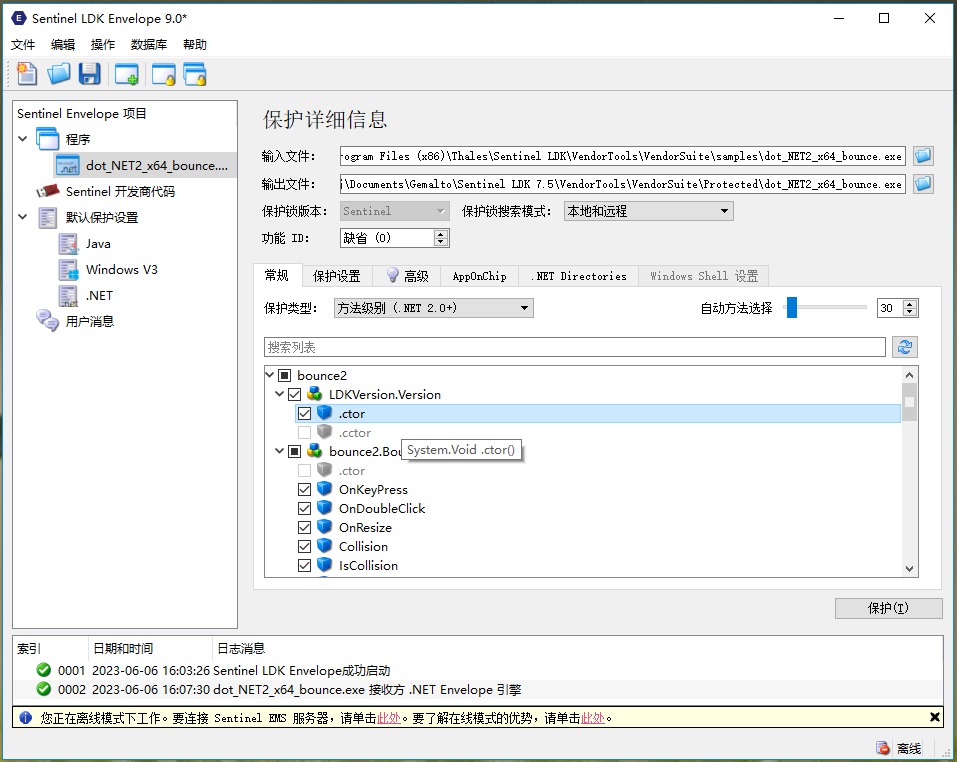Image resolution: width=957 pixels, height=762 pixels.
Task: Uncheck the IsCollision method checkbox
Action: (305, 566)
